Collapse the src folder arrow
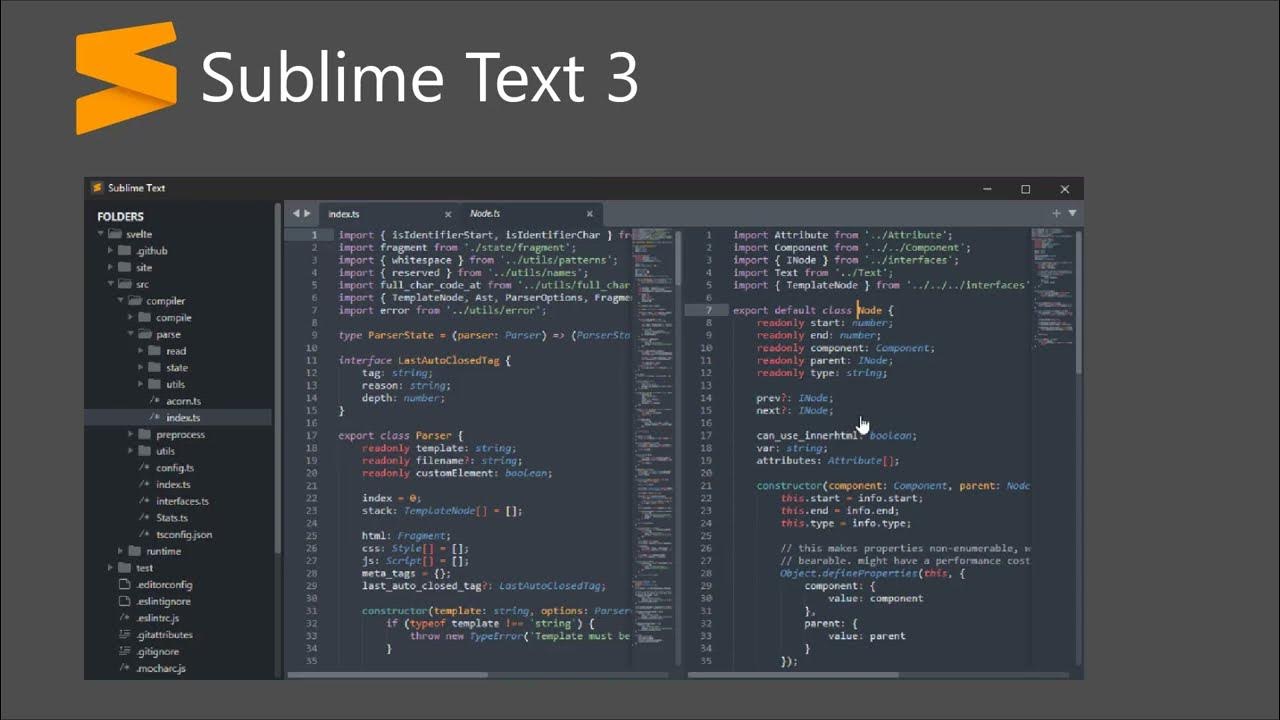The width and height of the screenshot is (1280, 720). click(x=111, y=284)
